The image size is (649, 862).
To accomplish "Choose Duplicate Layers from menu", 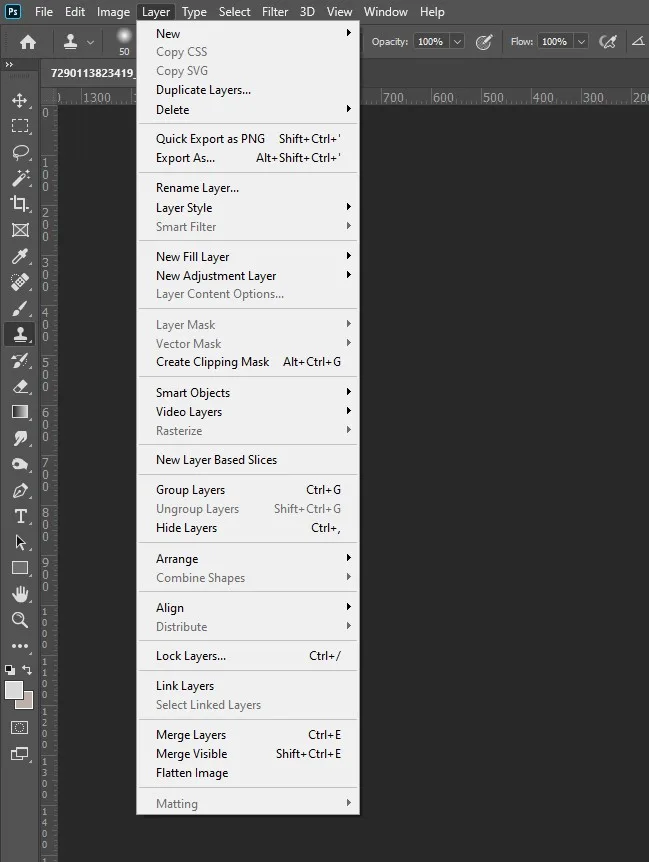I will [x=248, y=90].
